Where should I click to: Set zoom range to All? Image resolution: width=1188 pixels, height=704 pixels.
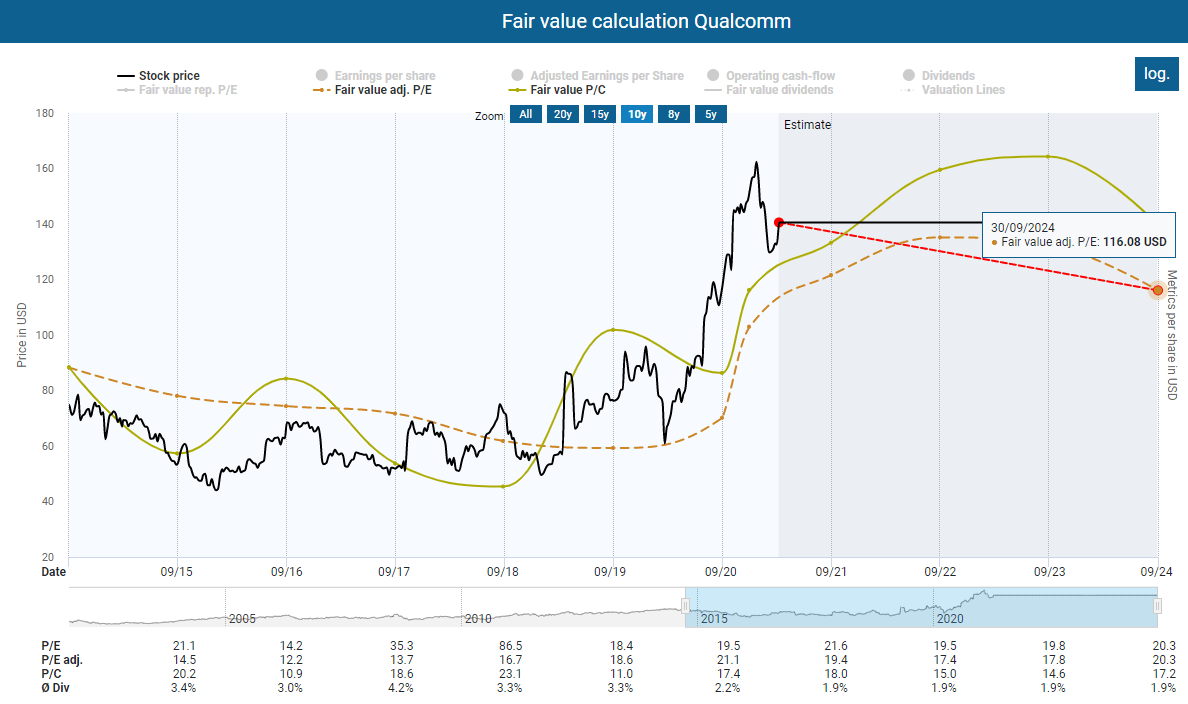pyautogui.click(x=526, y=114)
